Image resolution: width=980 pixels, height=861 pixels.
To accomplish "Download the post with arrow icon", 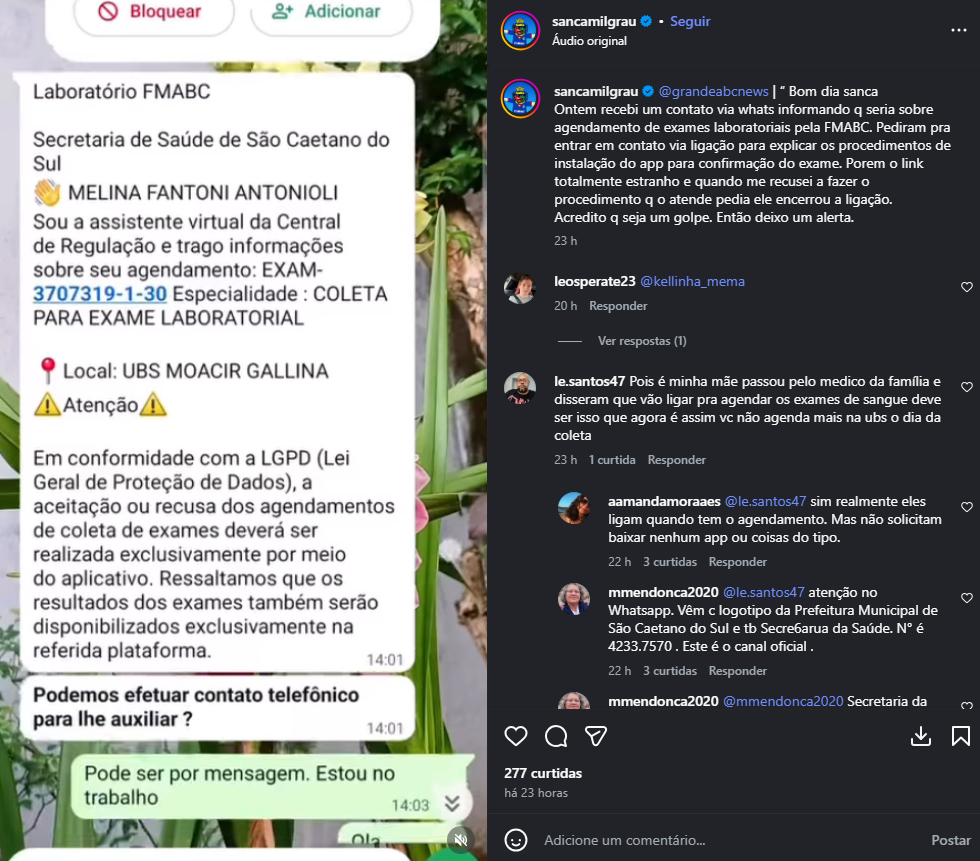I will tap(921, 736).
